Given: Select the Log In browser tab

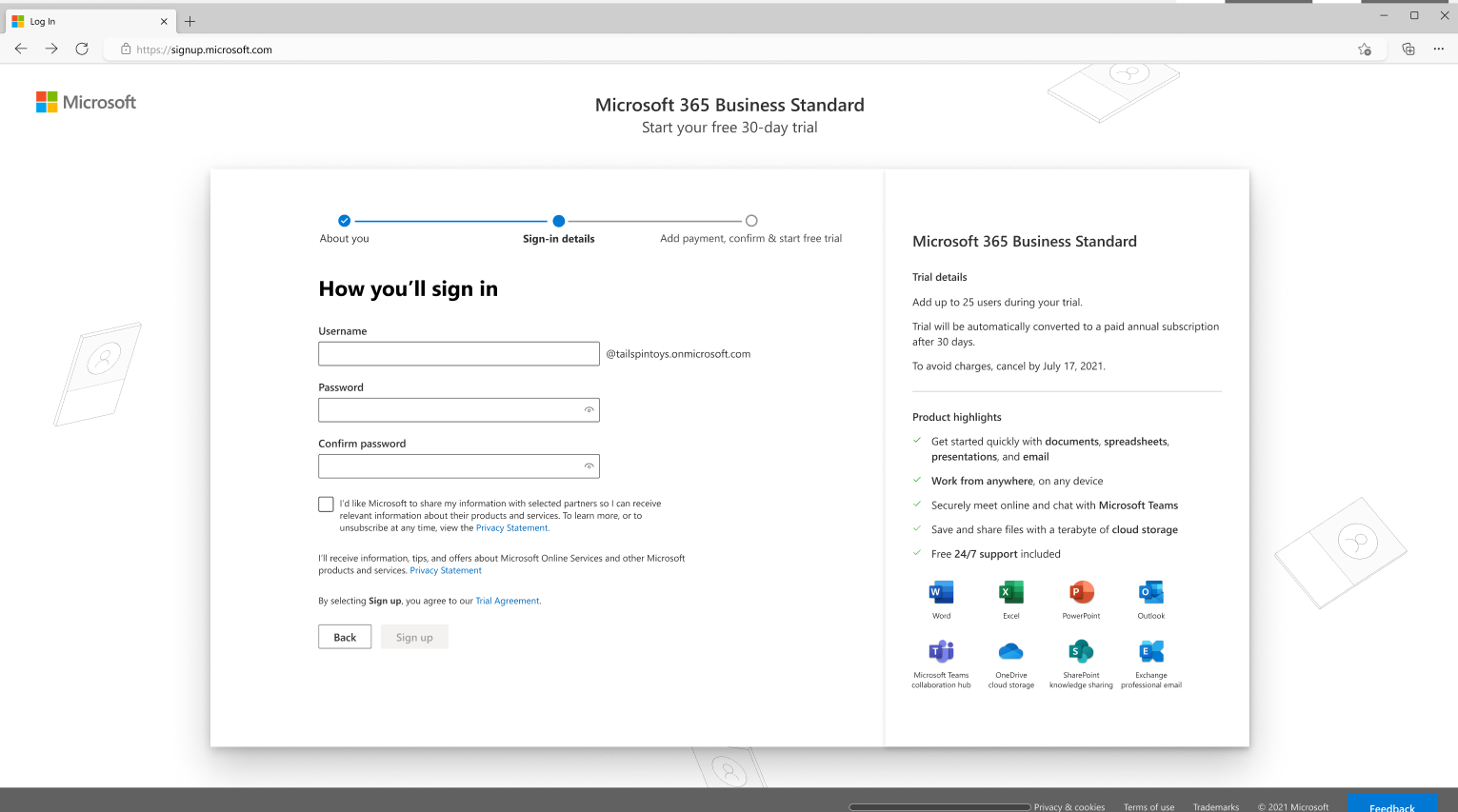Looking at the screenshot, I should pos(90,21).
